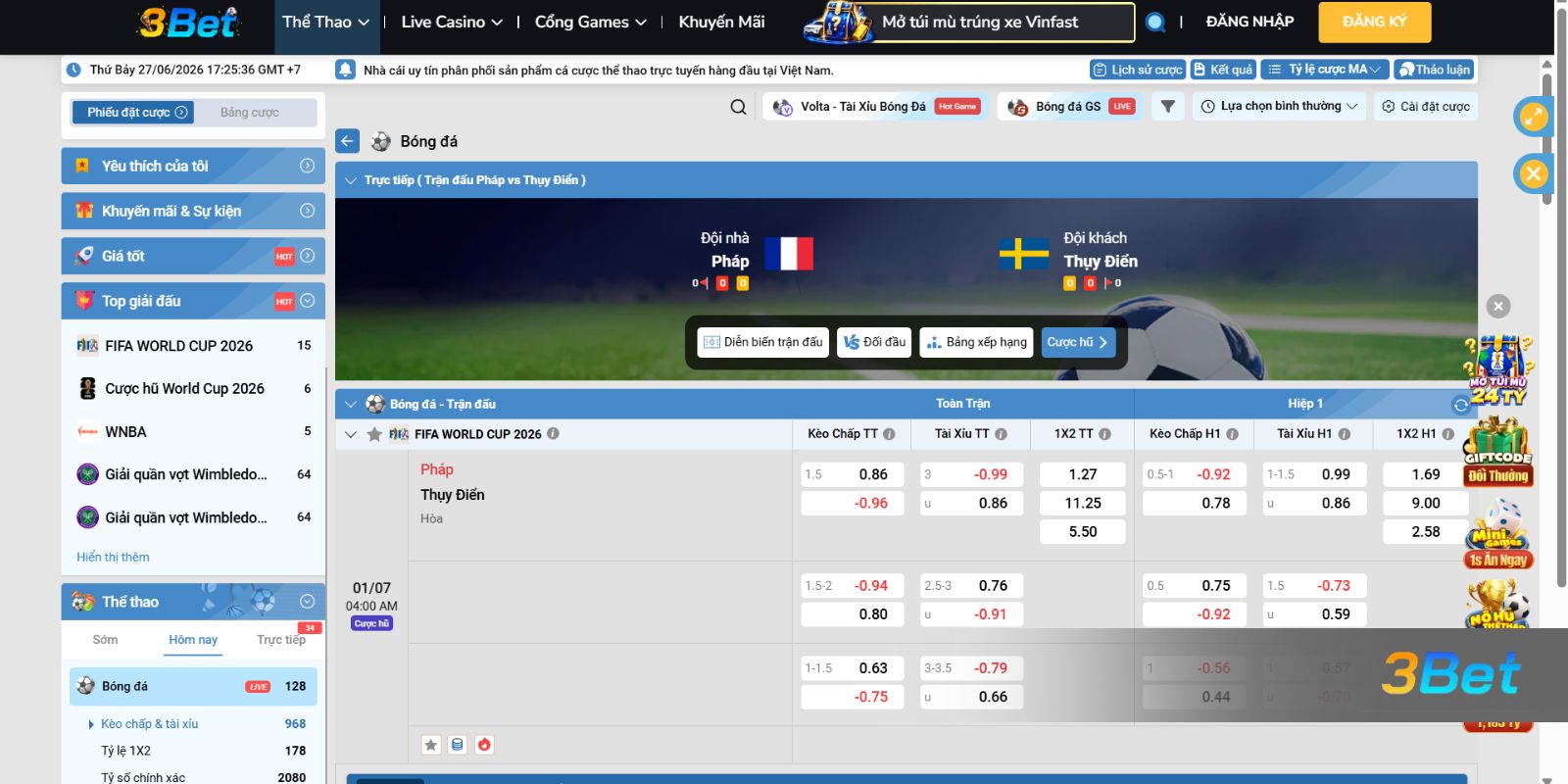Collapse the Bóng đá - Trận đấu section

tap(350, 404)
